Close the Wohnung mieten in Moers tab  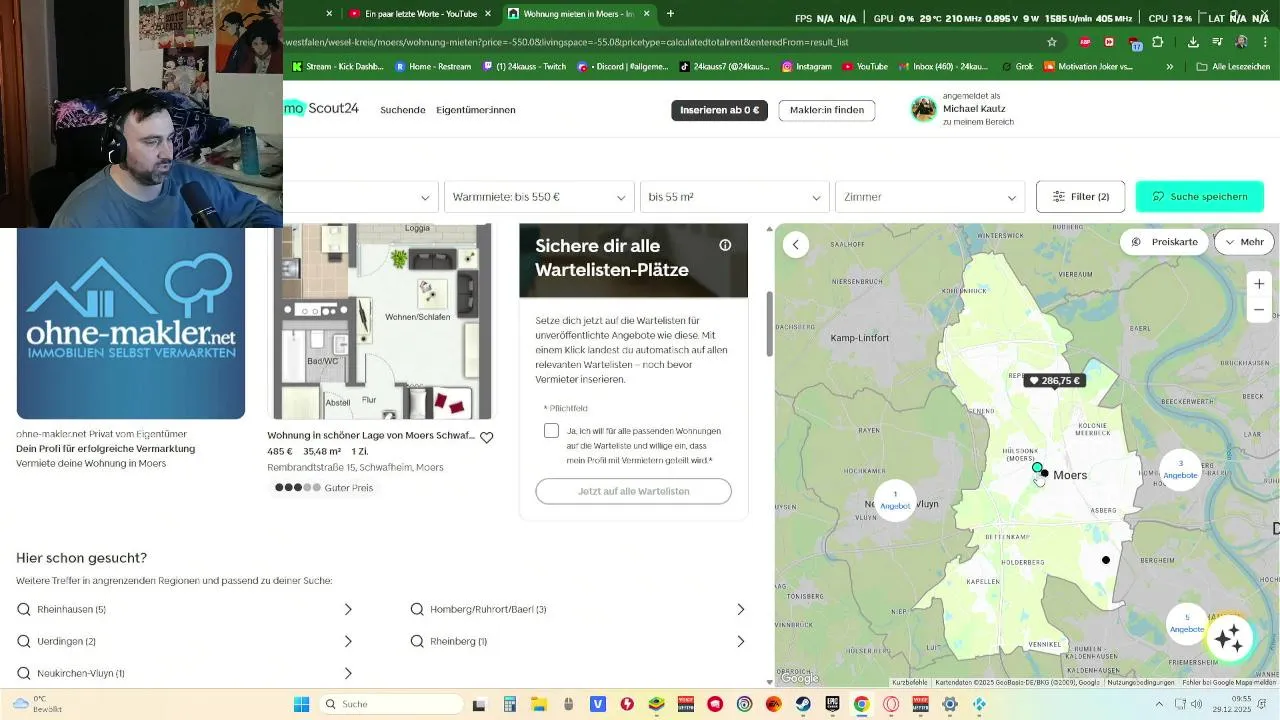[647, 14]
